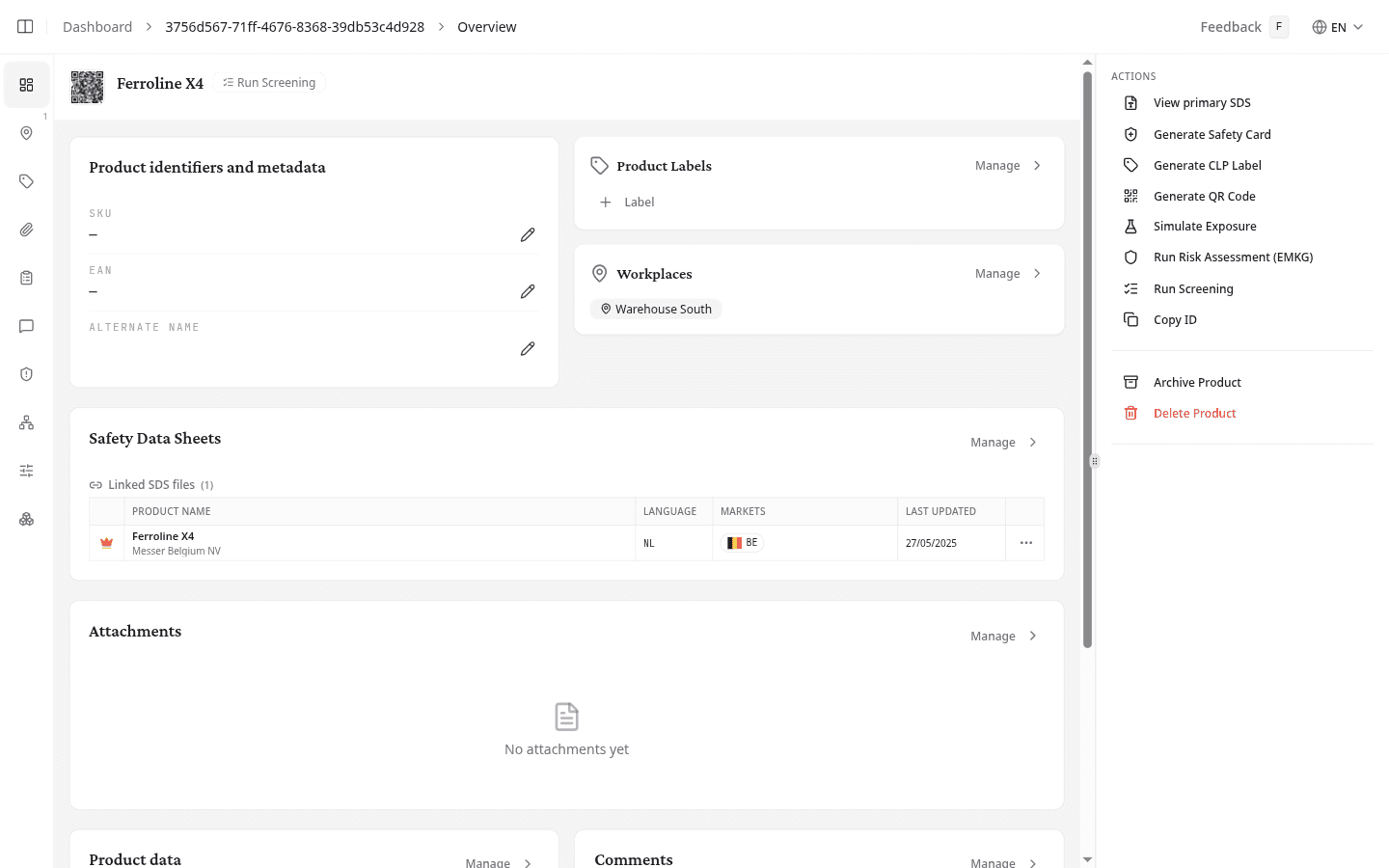Select Generate CLP Label action
Image resolution: width=1389 pixels, height=868 pixels.
1208,166
